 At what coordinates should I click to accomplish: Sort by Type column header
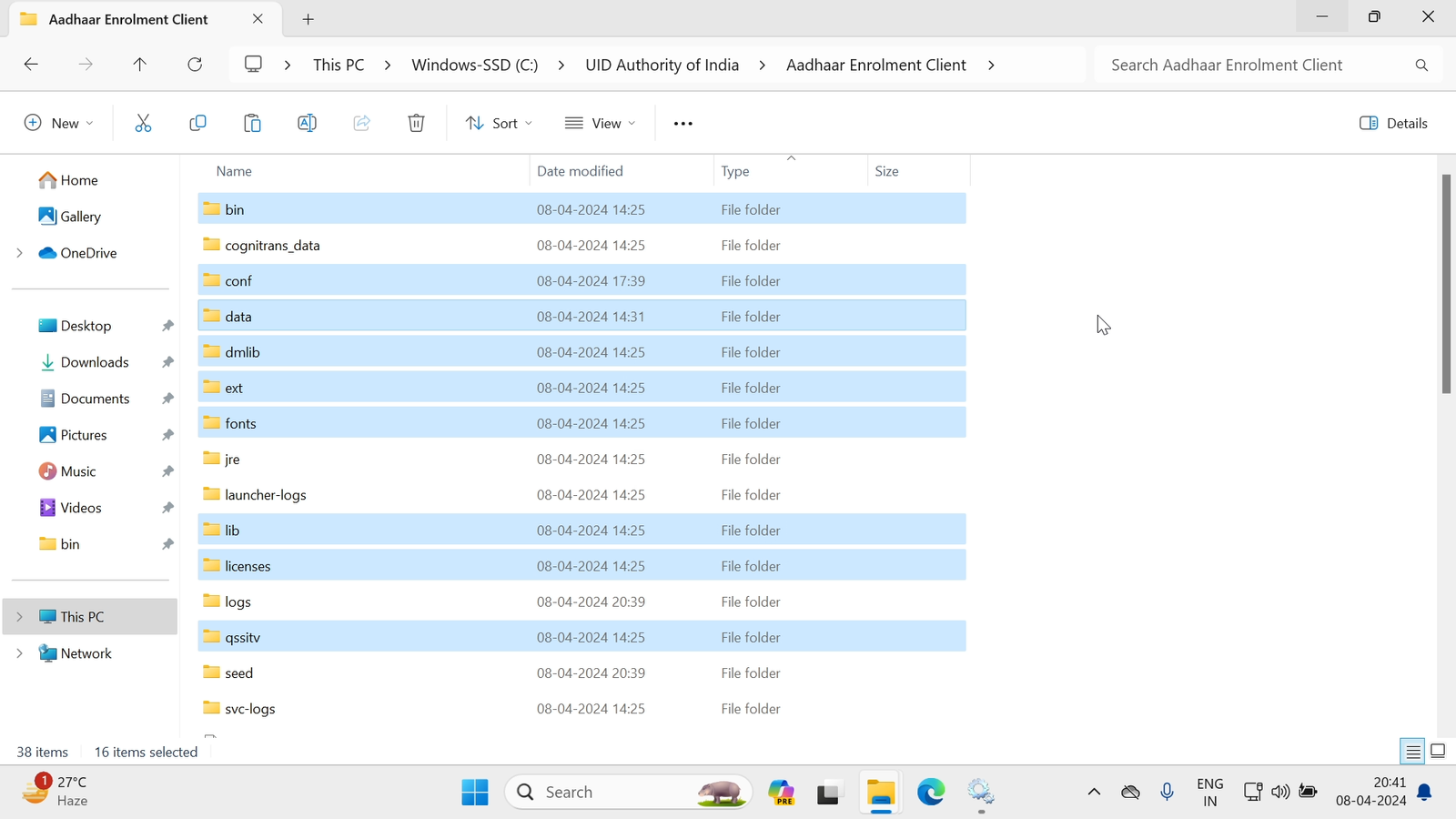click(735, 171)
